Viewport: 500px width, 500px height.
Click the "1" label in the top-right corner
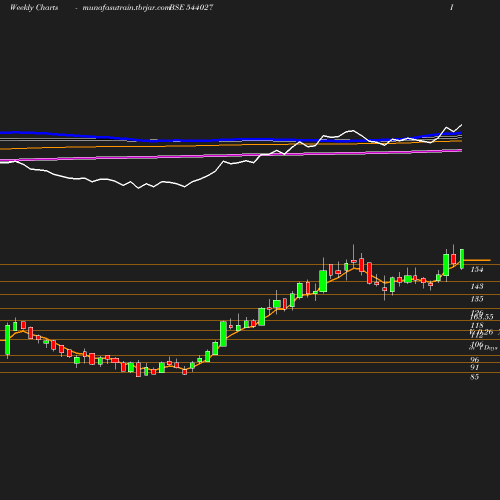[452, 8]
